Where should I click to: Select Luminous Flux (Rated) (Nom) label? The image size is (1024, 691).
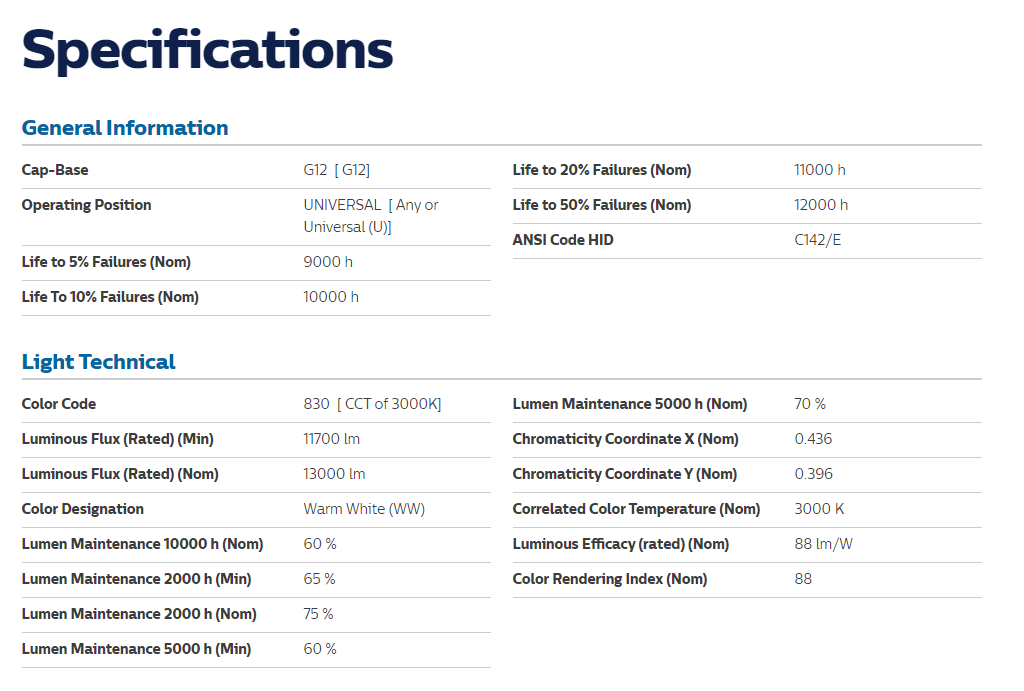[x=120, y=474]
